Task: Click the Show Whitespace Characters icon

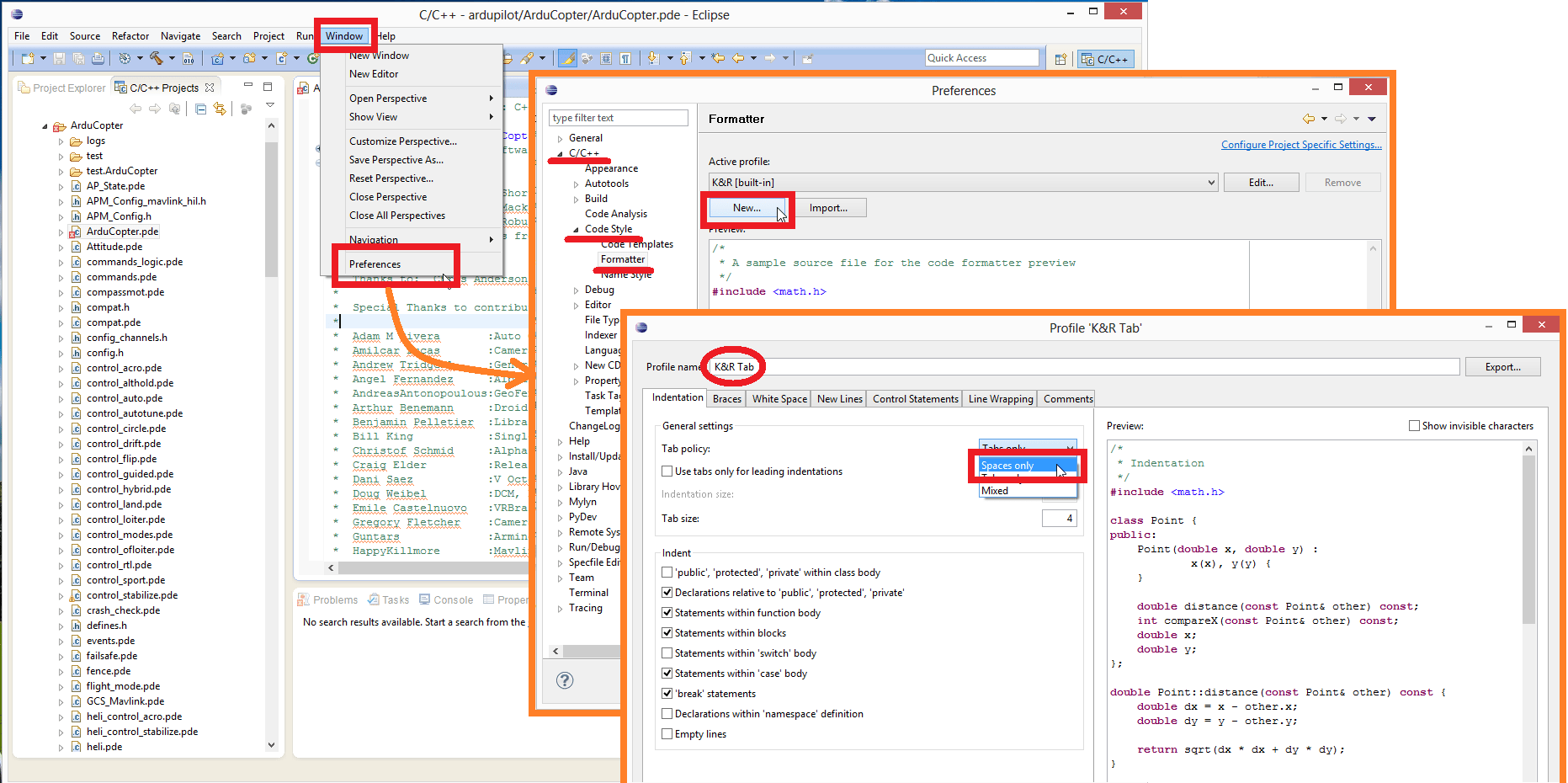Action: 625,59
